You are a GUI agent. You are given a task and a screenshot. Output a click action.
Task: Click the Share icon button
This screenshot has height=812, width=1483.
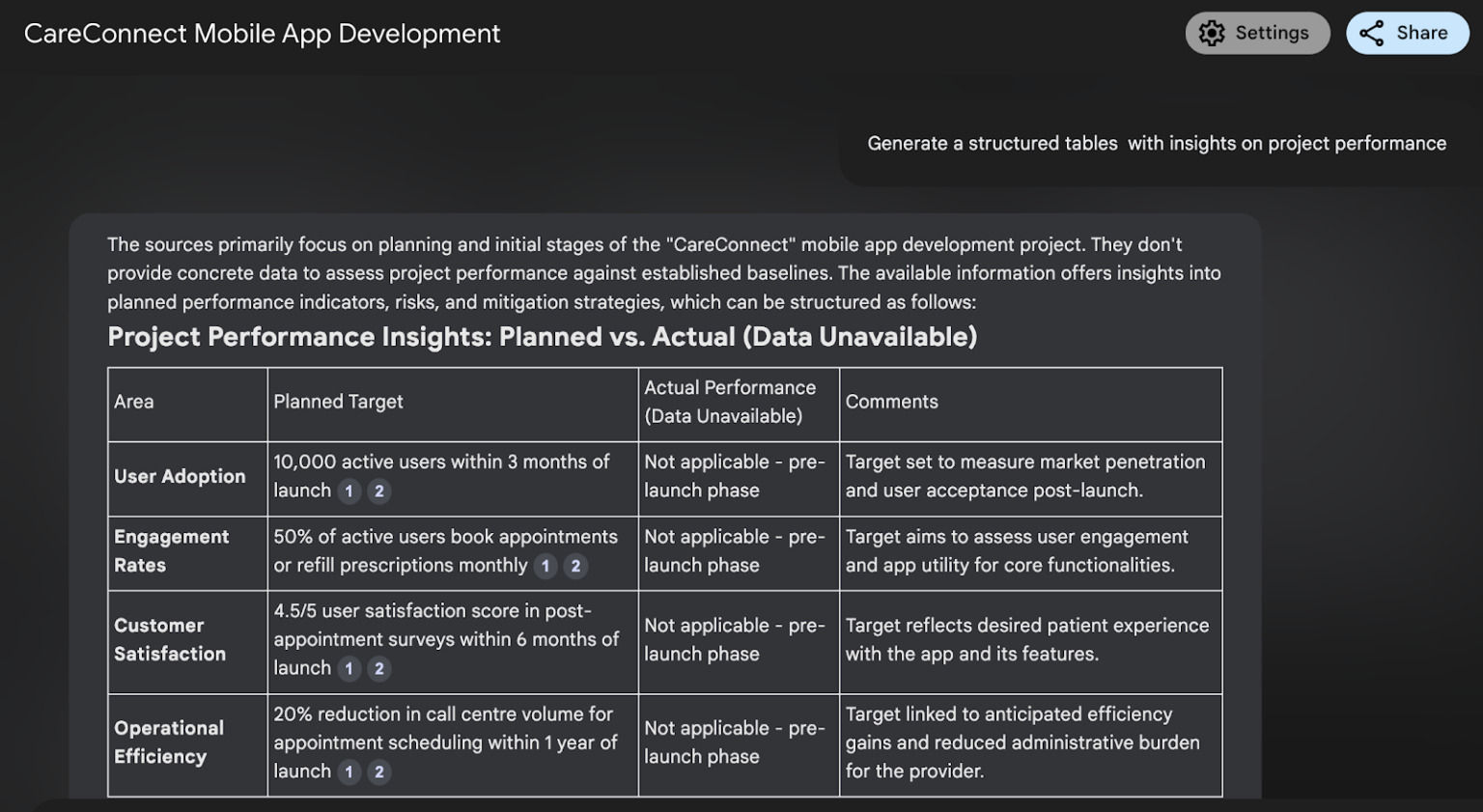[x=1407, y=33]
